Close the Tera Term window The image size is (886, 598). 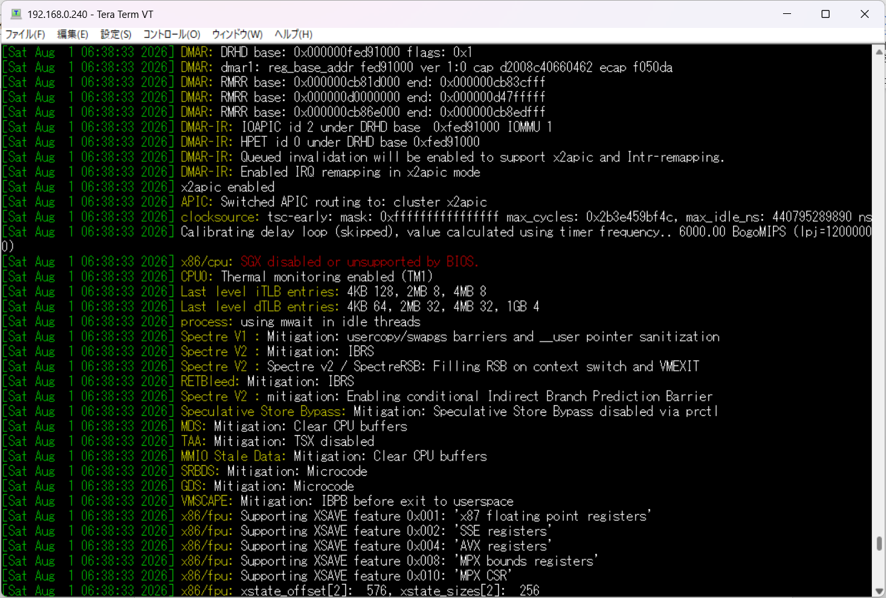(x=865, y=14)
